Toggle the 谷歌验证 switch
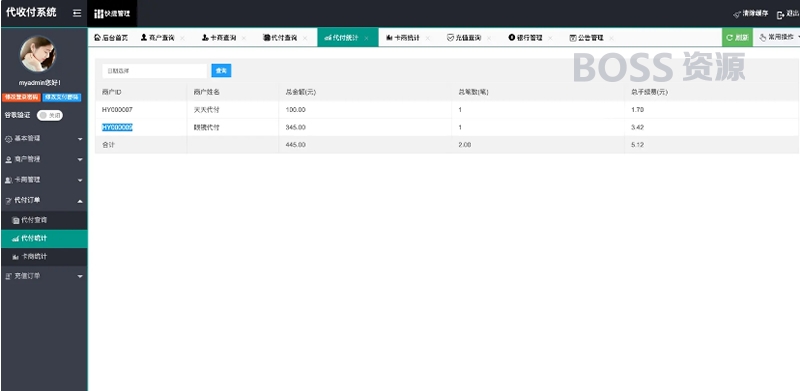The image size is (800, 391). pyautogui.click(x=50, y=116)
